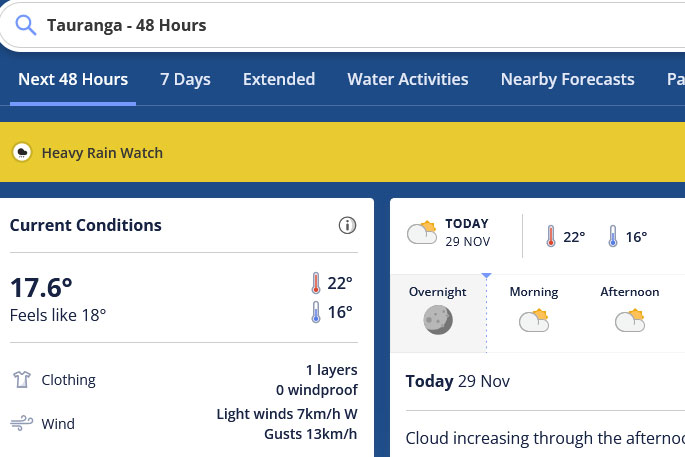This screenshot has width=685, height=457.
Task: Go to Nearby Forecasts tab
Action: [567, 80]
